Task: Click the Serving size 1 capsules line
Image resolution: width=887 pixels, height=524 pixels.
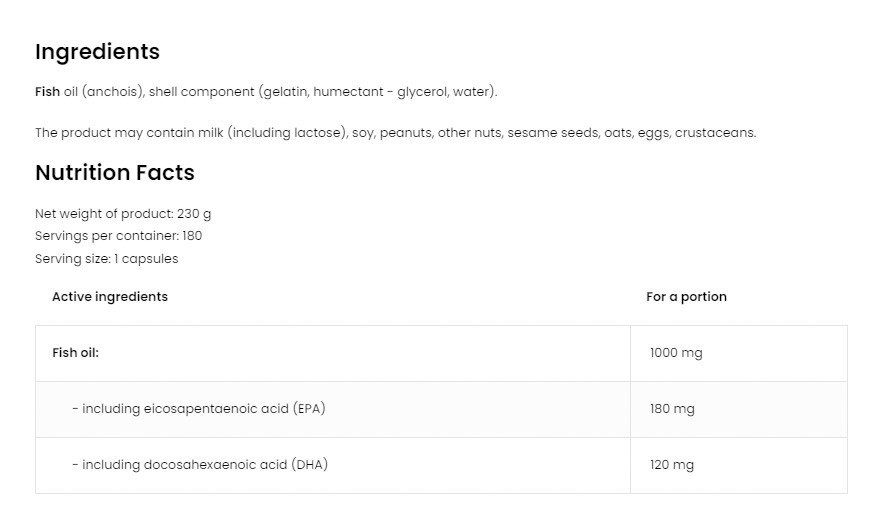Action: (106, 258)
